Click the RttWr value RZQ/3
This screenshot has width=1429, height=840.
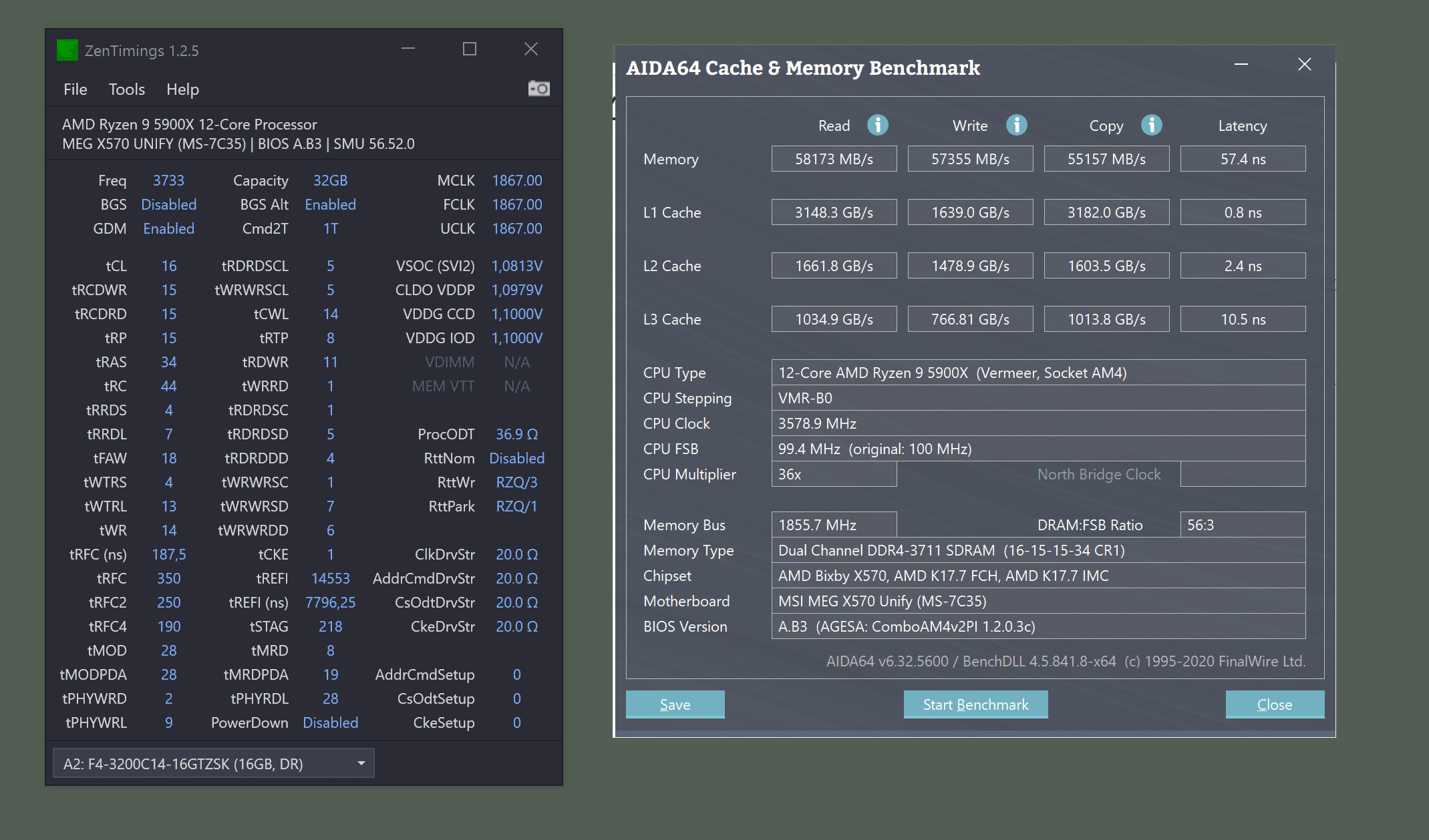pos(516,482)
